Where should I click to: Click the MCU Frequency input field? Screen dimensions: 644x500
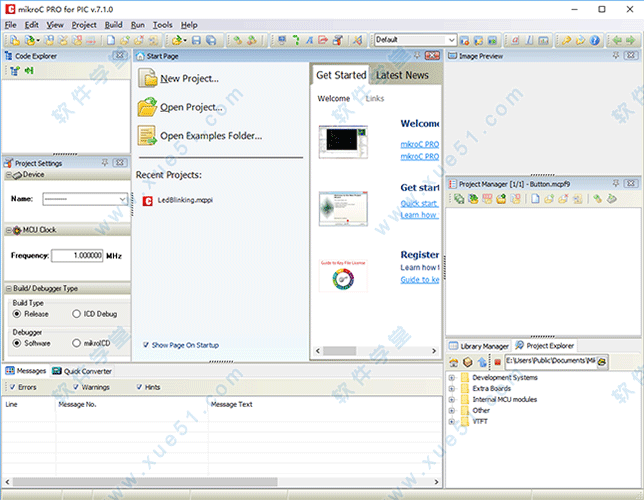(x=77, y=256)
